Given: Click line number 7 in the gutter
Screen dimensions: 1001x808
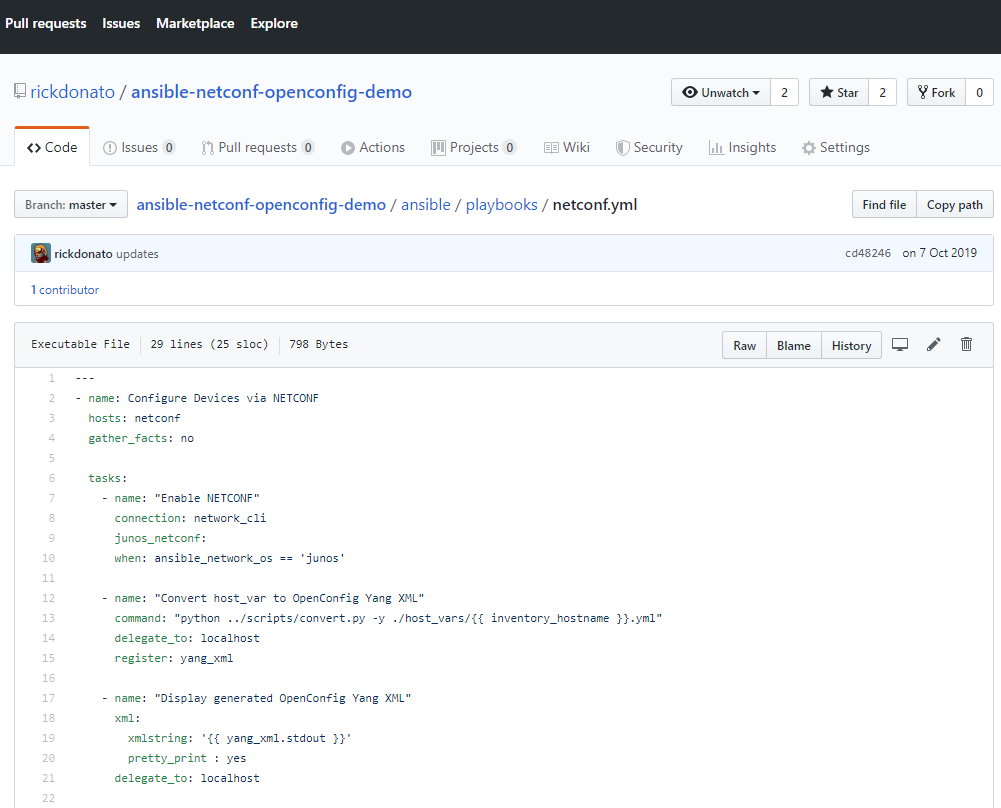Looking at the screenshot, I should pos(52,498).
